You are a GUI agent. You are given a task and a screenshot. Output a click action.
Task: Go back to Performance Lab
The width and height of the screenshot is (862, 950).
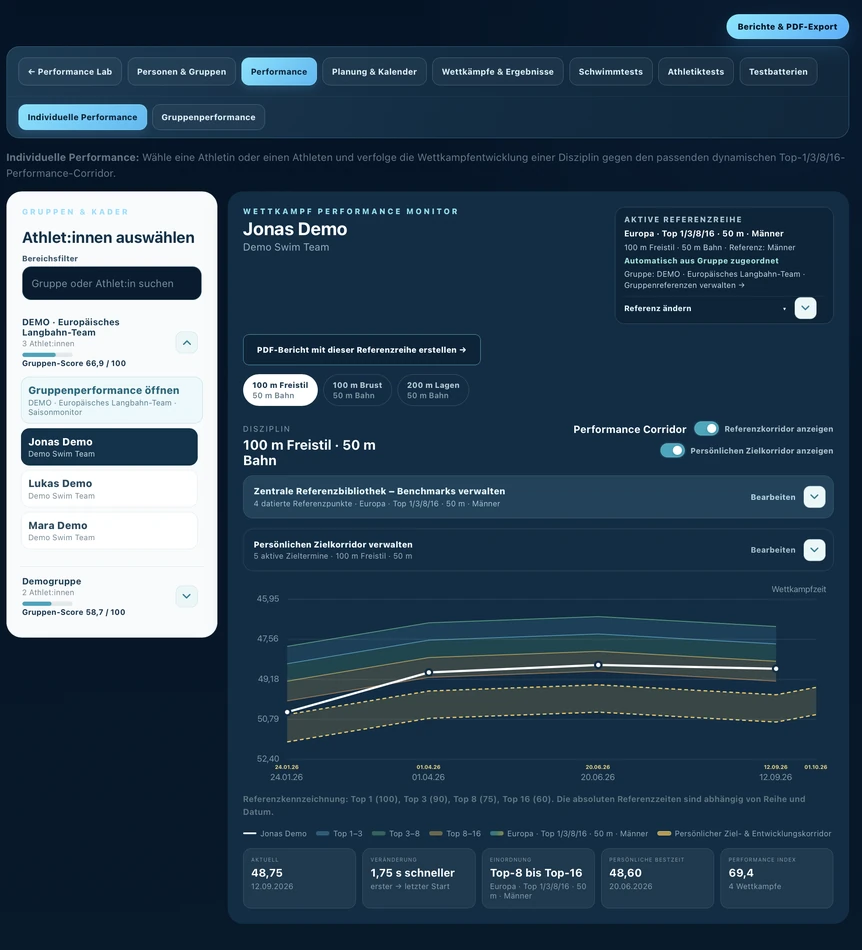pos(70,71)
